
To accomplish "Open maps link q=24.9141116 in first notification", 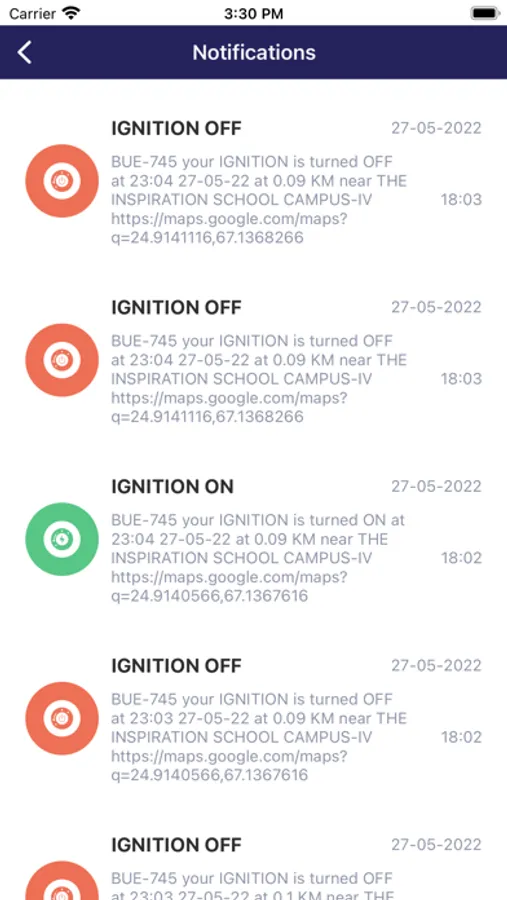I will click(230, 228).
